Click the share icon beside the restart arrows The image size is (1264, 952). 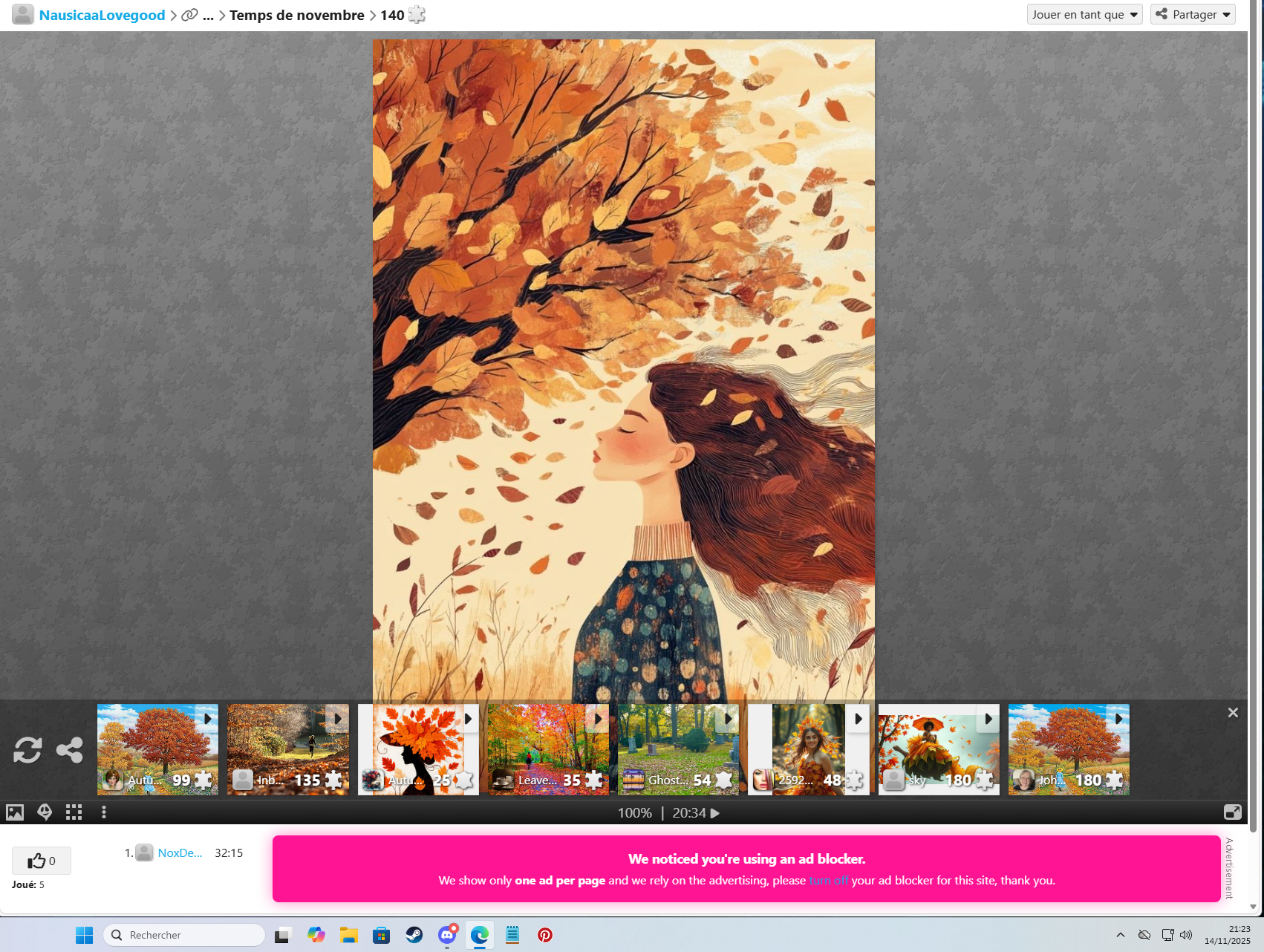[x=70, y=750]
